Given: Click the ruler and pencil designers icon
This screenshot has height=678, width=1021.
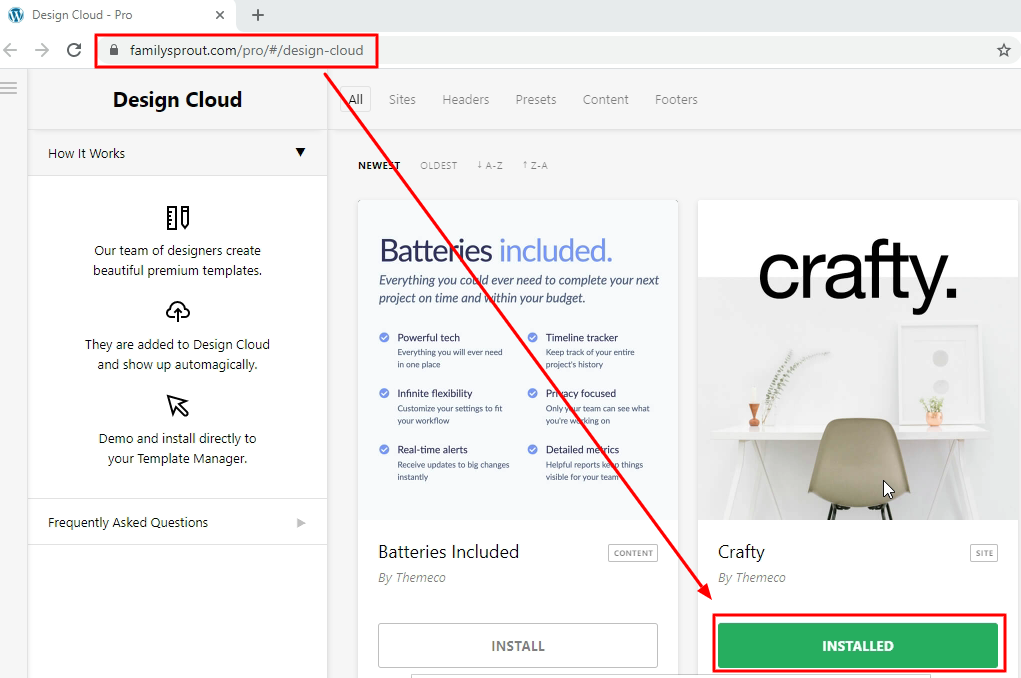Looking at the screenshot, I should [178, 218].
